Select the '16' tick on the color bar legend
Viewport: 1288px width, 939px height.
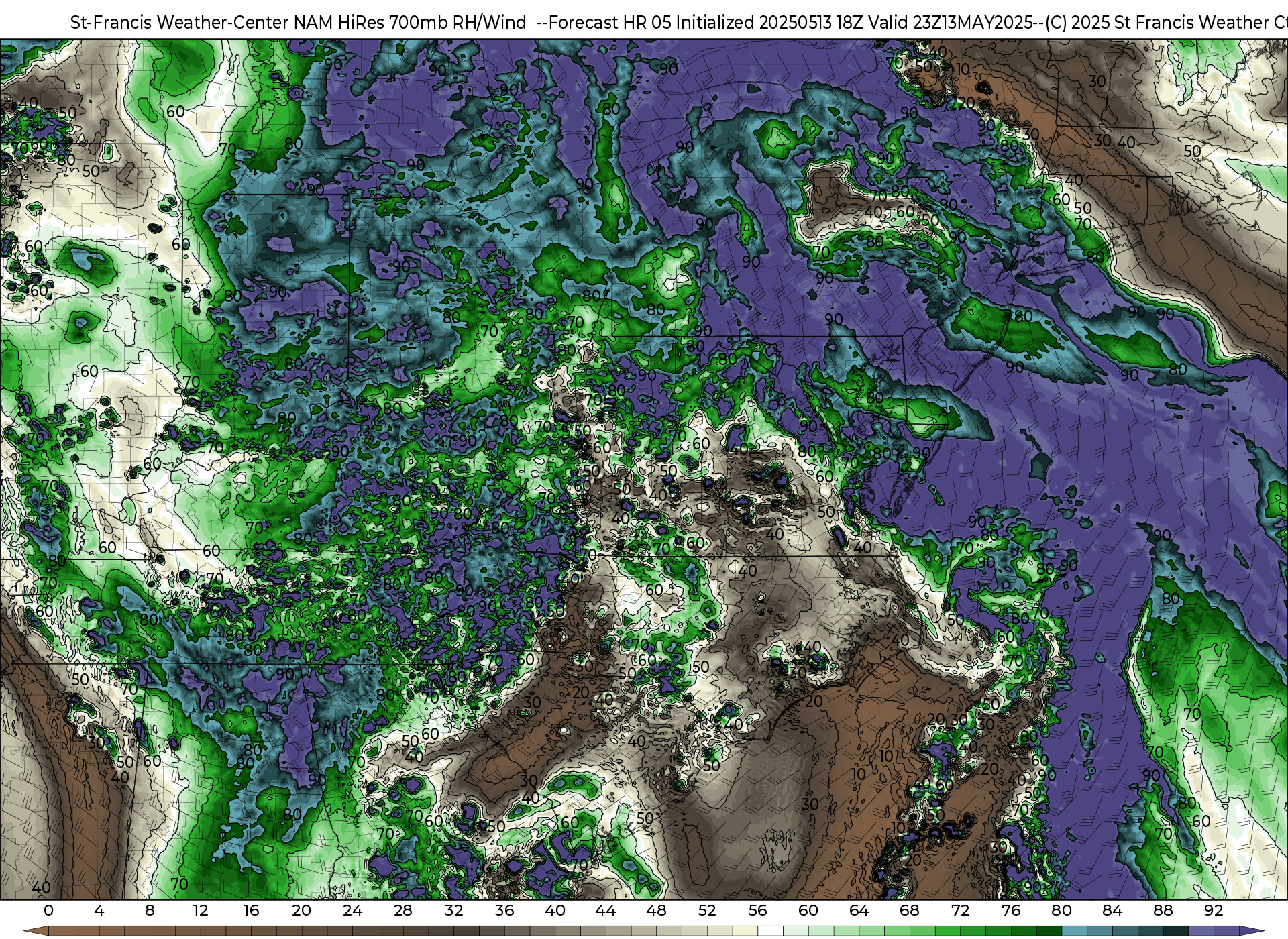pos(251,910)
